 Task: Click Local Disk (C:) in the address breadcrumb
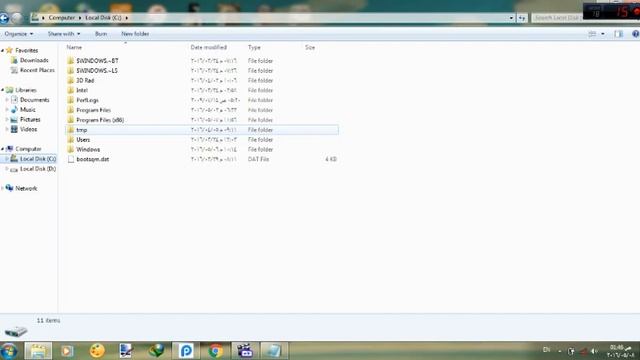(x=103, y=18)
